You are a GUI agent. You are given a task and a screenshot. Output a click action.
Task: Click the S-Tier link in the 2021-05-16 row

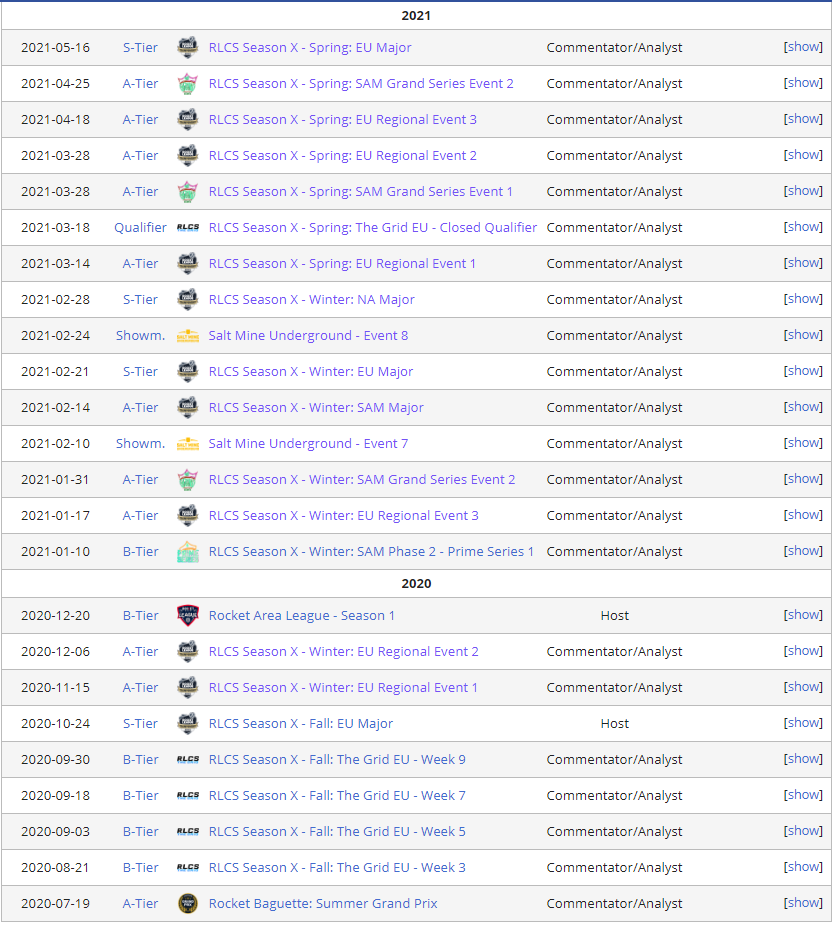tap(140, 48)
